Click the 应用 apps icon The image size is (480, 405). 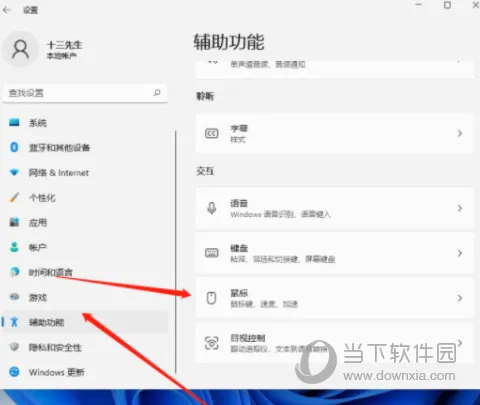point(14,222)
